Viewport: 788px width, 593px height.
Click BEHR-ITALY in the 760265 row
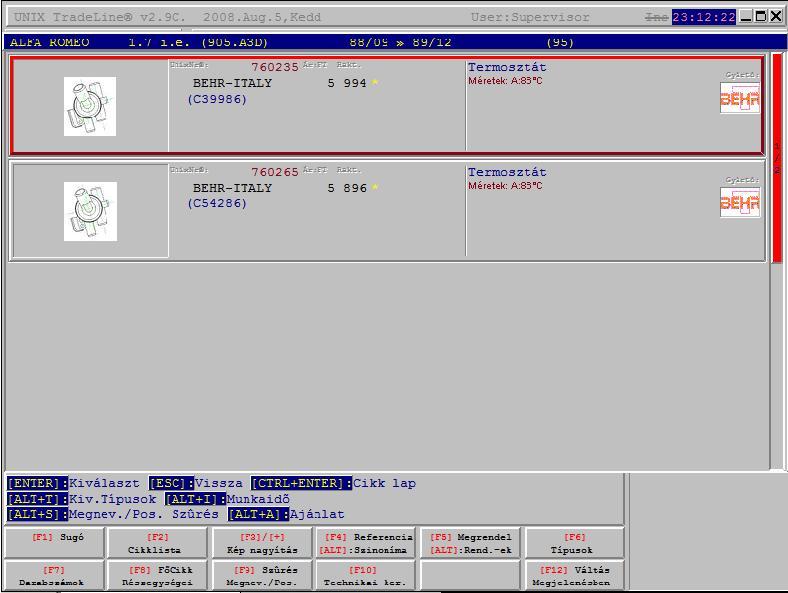coord(232,188)
